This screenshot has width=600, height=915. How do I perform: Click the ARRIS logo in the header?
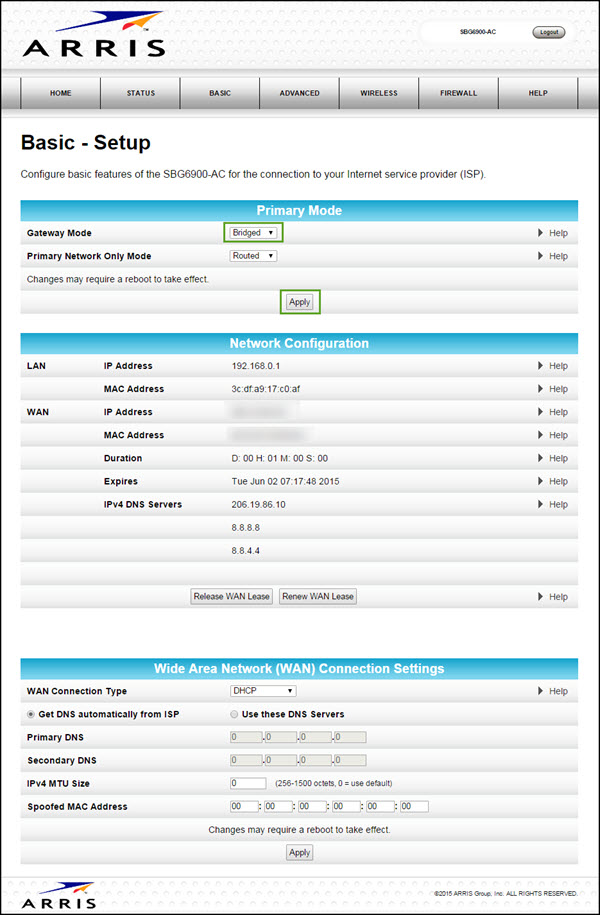93,35
